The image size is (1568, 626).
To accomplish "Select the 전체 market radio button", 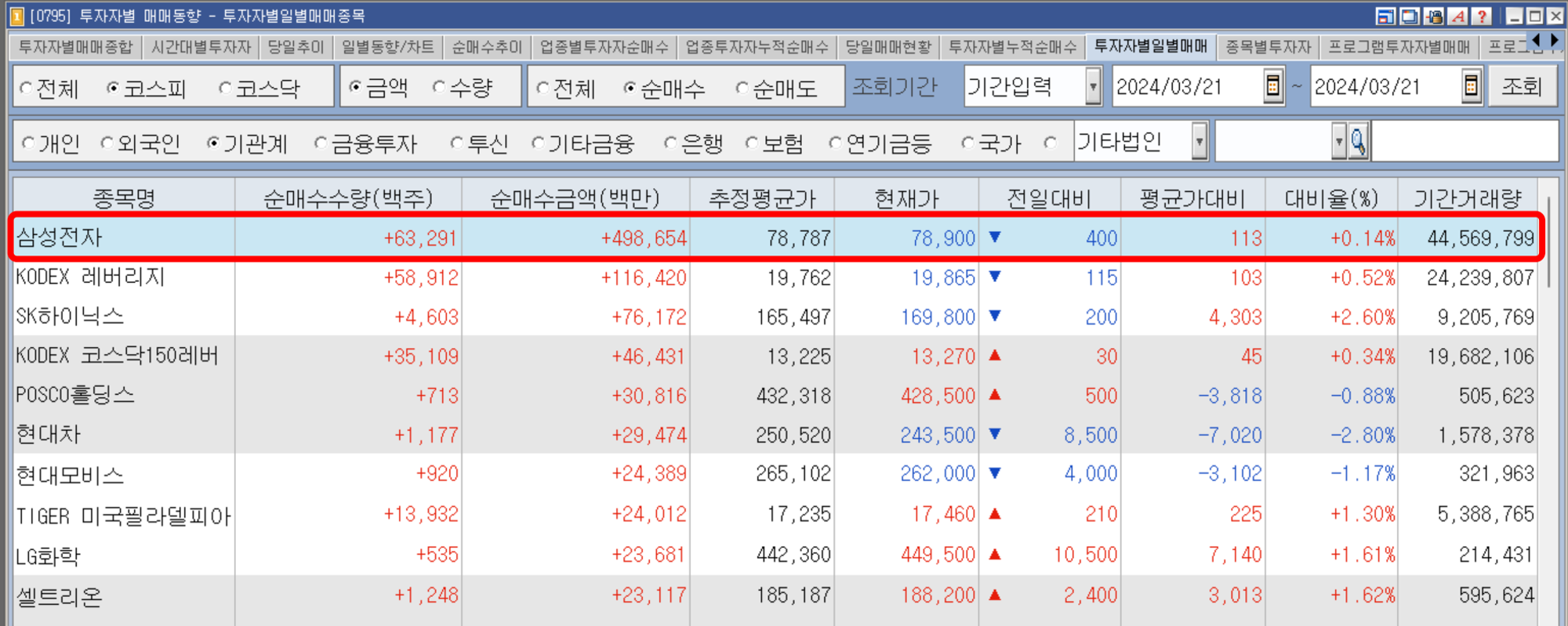I will pyautogui.click(x=27, y=89).
